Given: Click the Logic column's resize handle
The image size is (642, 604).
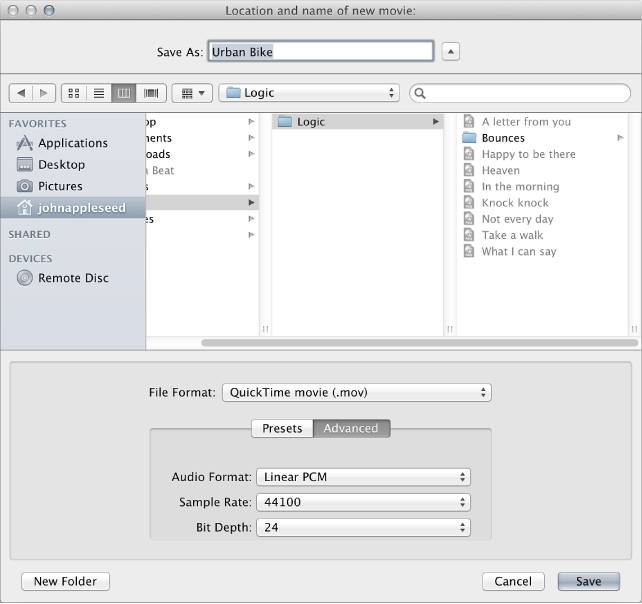Looking at the screenshot, I should pos(450,329).
